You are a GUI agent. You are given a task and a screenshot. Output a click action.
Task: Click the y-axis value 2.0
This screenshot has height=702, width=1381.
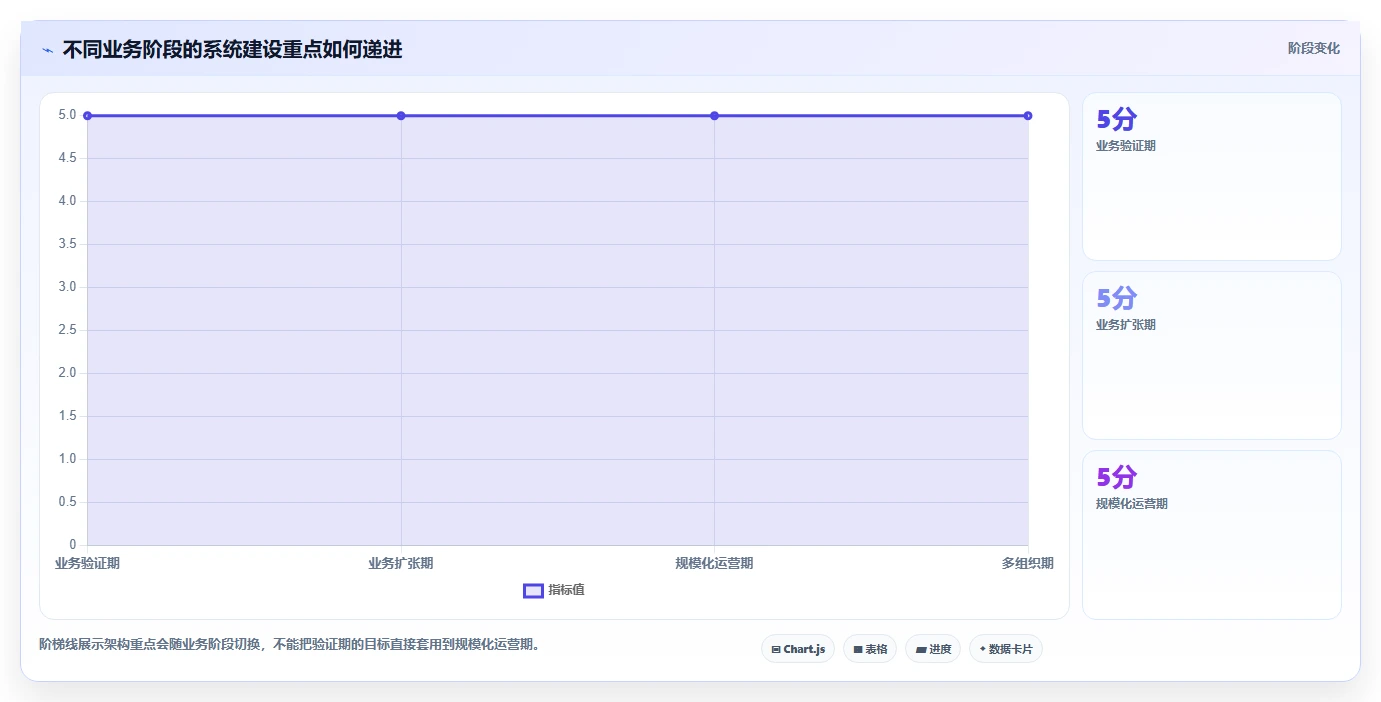click(x=67, y=373)
